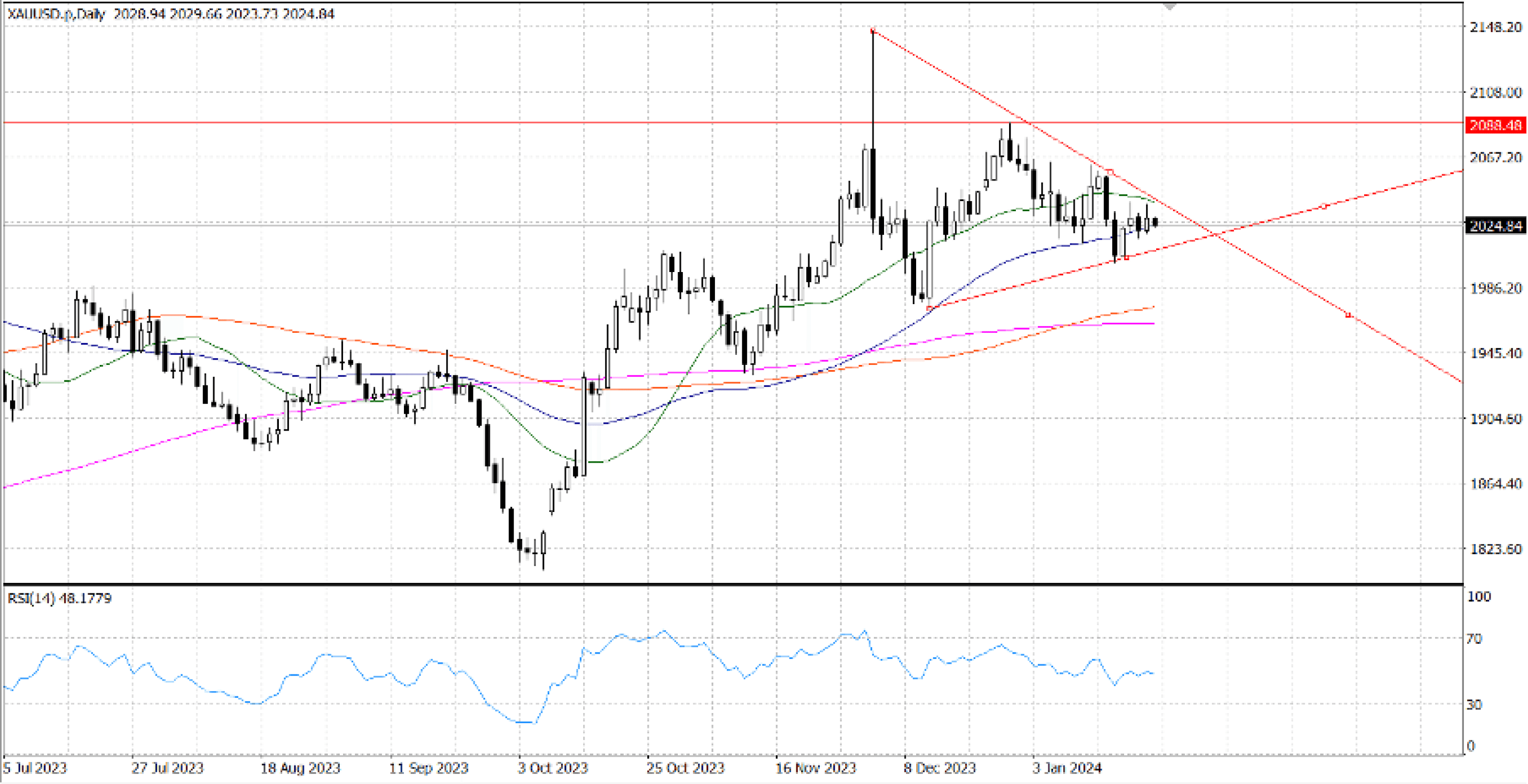
Task: Click the RSI 70 level label
Action: 1474,639
